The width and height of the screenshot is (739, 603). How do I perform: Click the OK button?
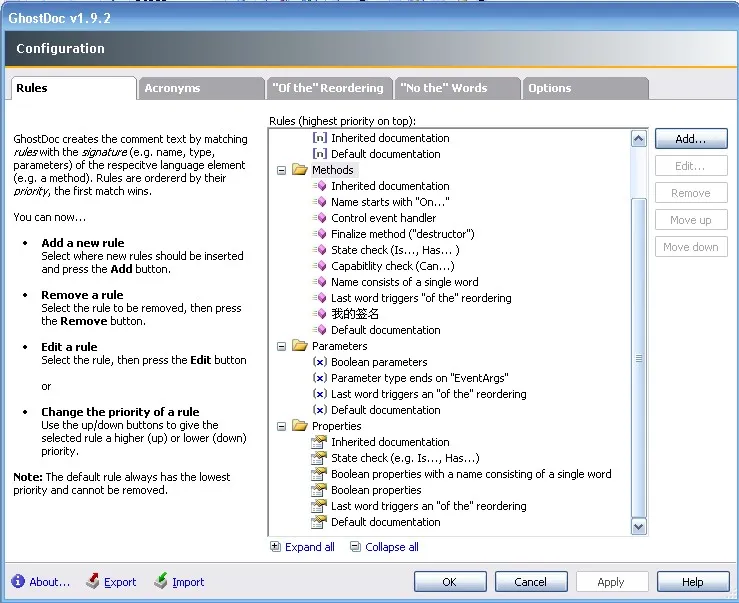449,582
